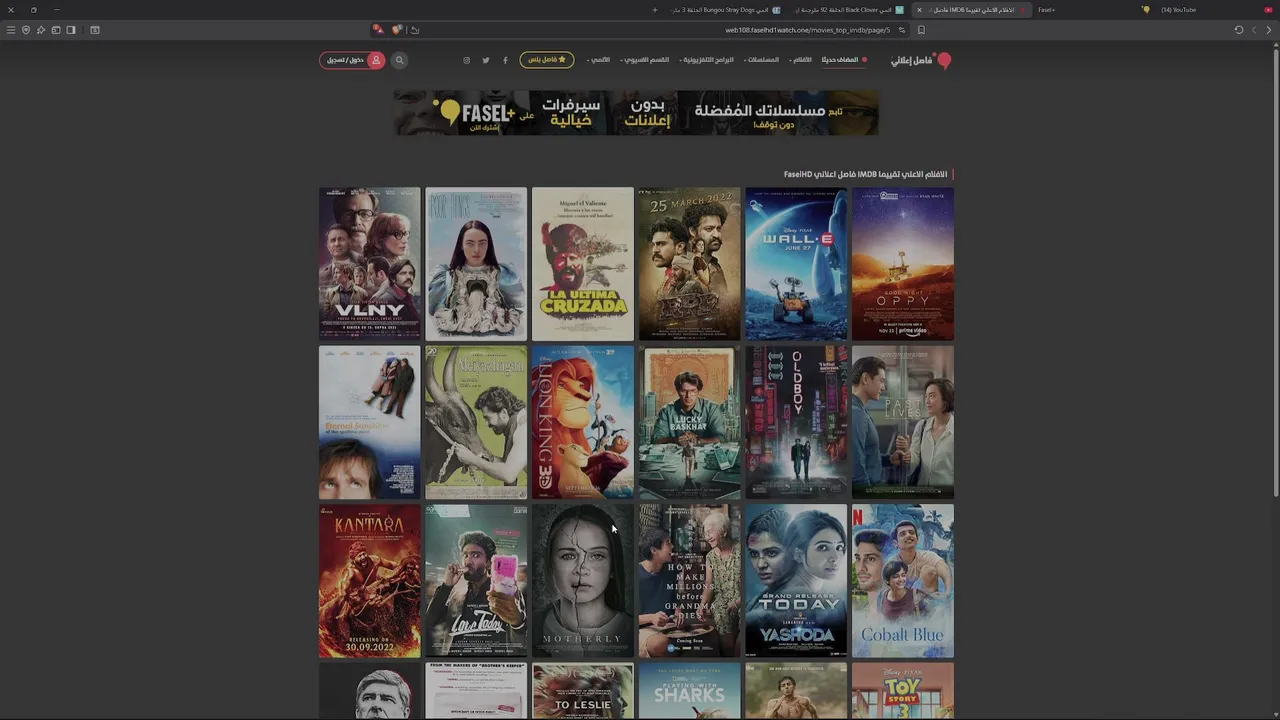Open the Poor Things poster
This screenshot has width=1280, height=720.
pyautogui.click(x=476, y=264)
